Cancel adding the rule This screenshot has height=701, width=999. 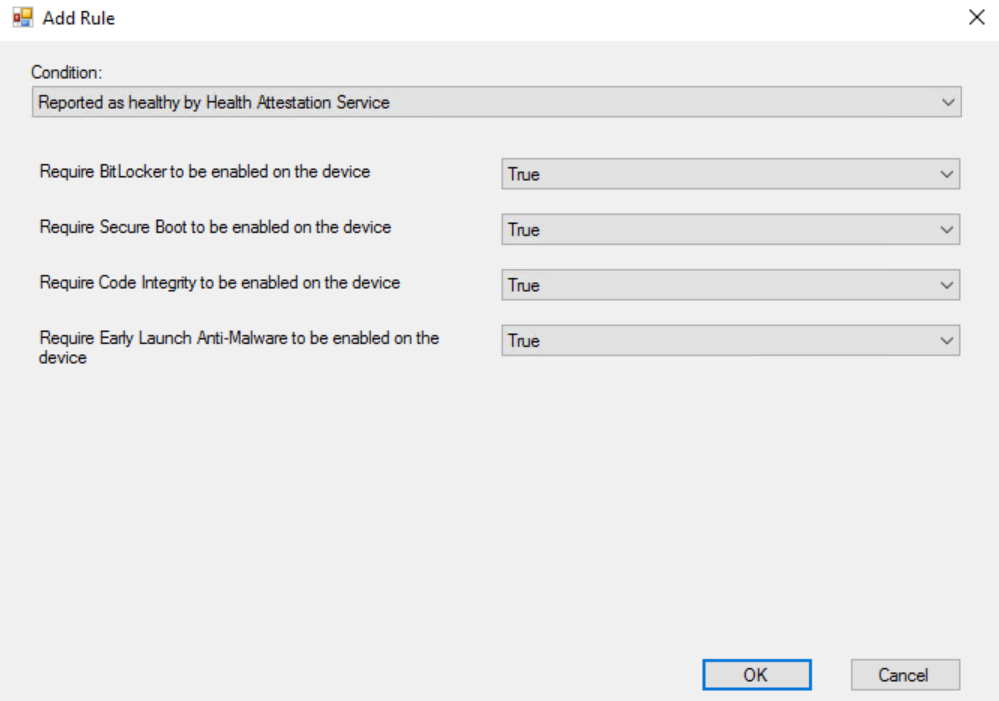pyautogui.click(x=905, y=675)
